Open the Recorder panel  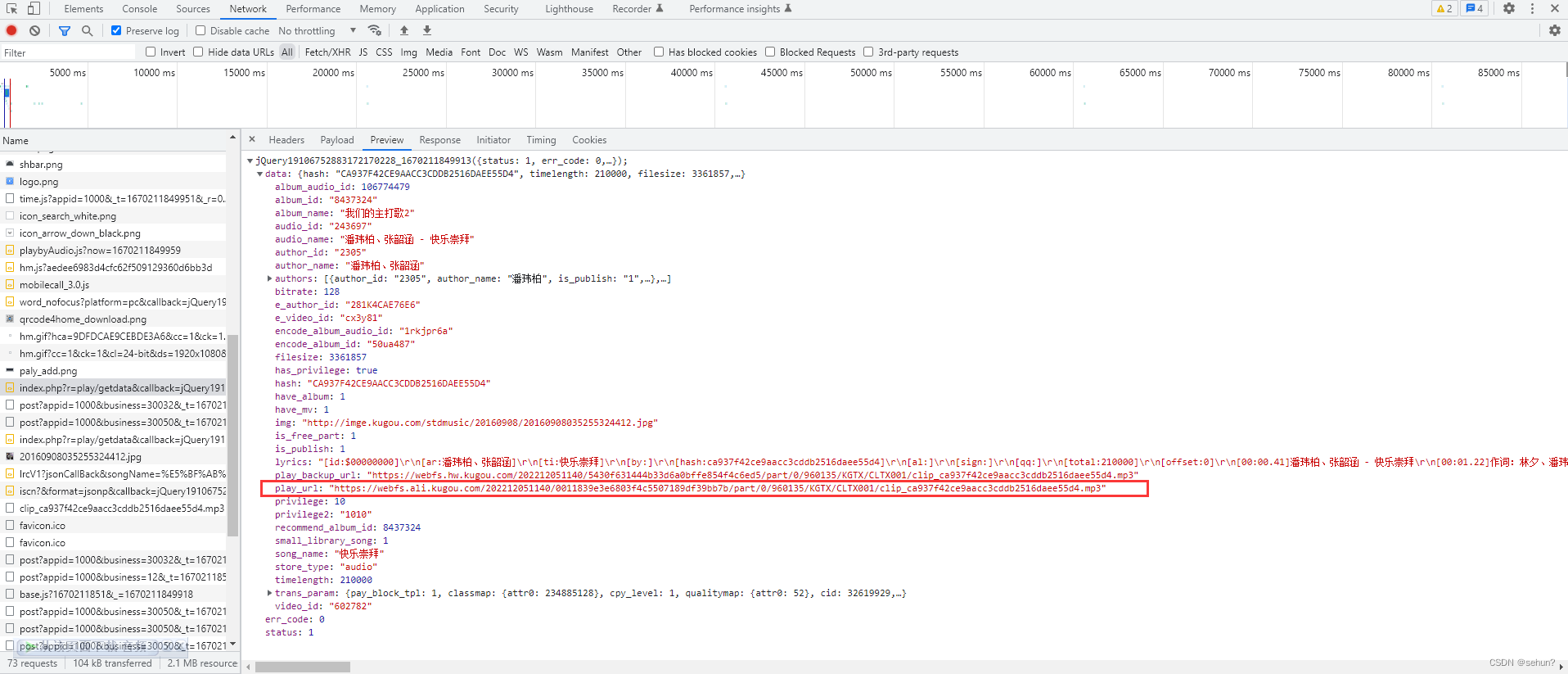(x=638, y=9)
